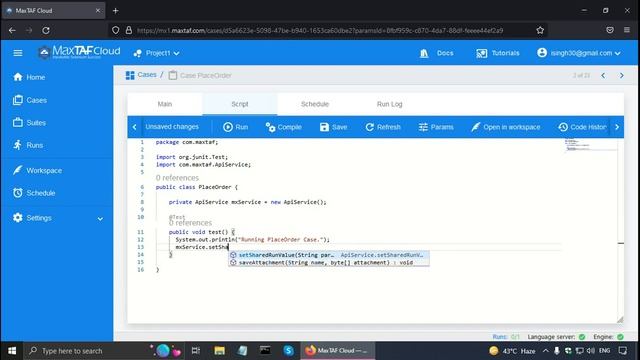
Task: Click in the code line mxService.setSha
Action: point(202,247)
